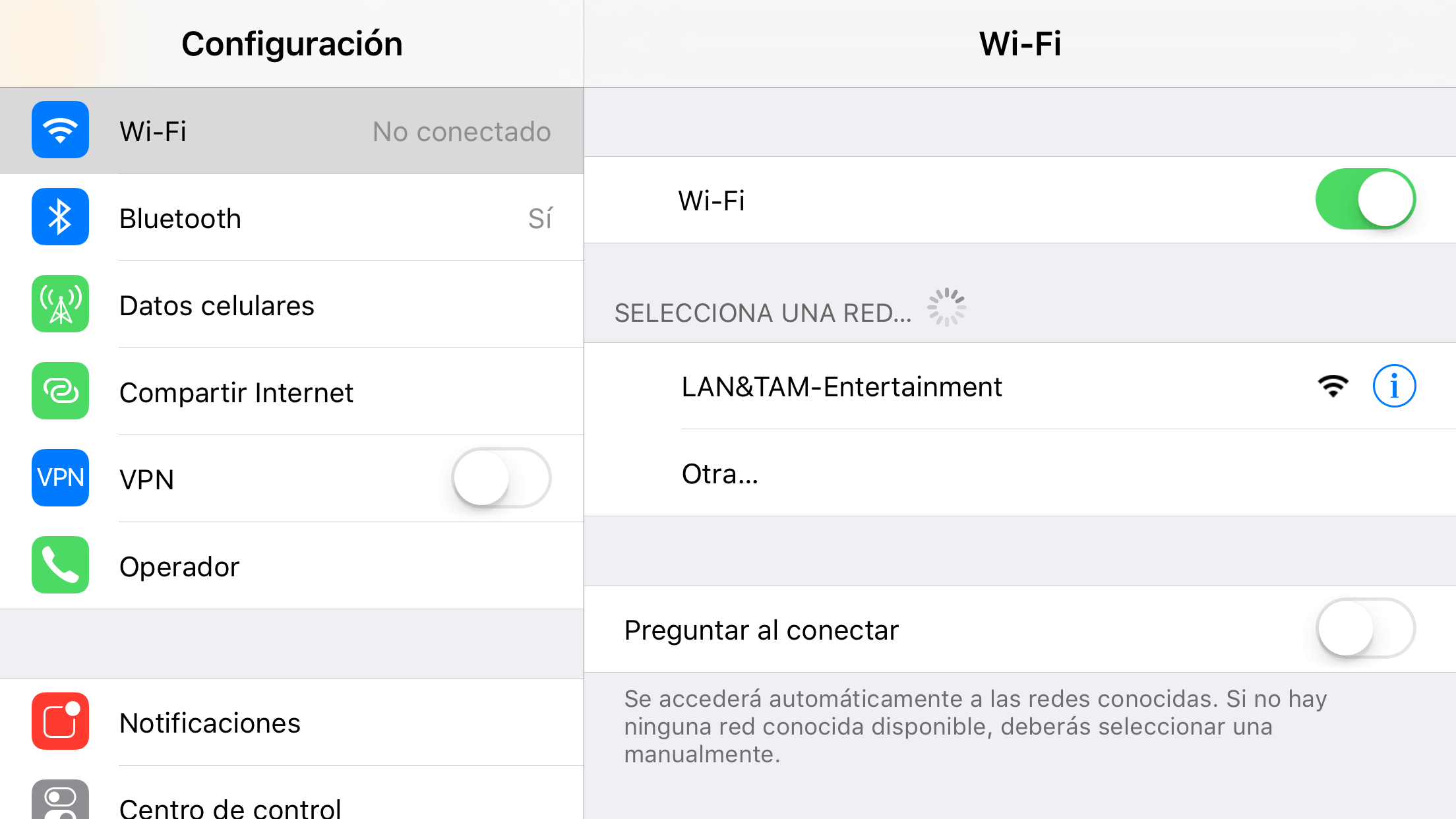Tap Otra... to join another network

(1020, 473)
